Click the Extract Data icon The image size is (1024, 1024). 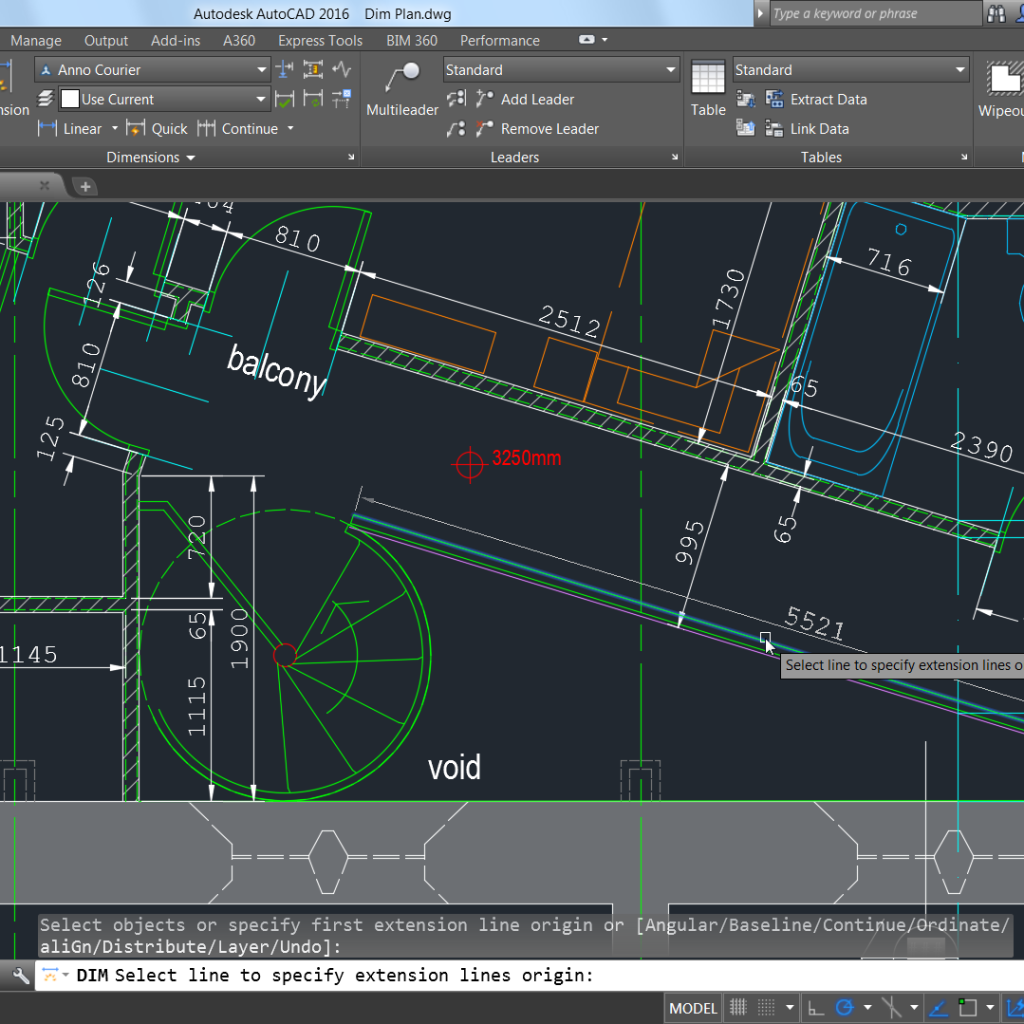coord(775,99)
